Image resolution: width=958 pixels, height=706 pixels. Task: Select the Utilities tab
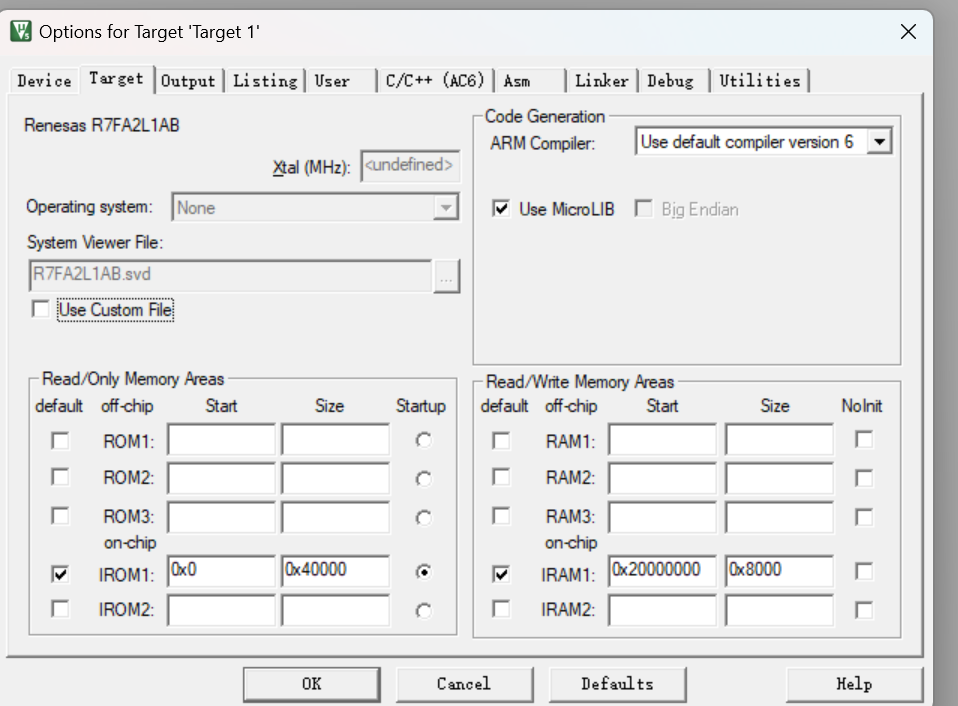tap(760, 81)
